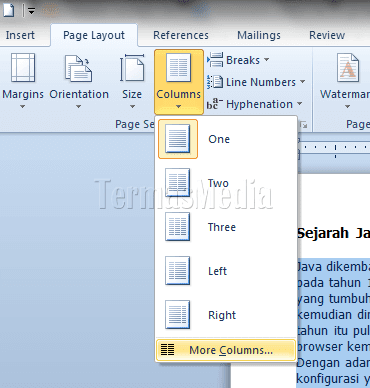Click the line starting 'Dengan ada'

point(333,363)
